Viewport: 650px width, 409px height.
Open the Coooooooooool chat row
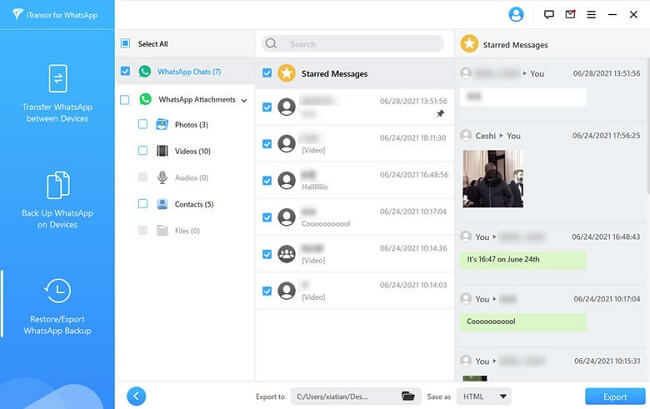click(355, 218)
